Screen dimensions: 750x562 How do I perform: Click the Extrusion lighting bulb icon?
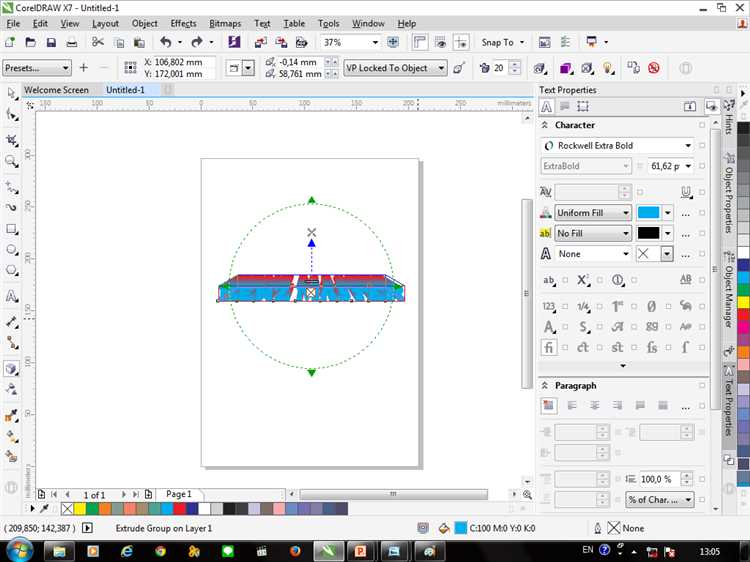[608, 68]
